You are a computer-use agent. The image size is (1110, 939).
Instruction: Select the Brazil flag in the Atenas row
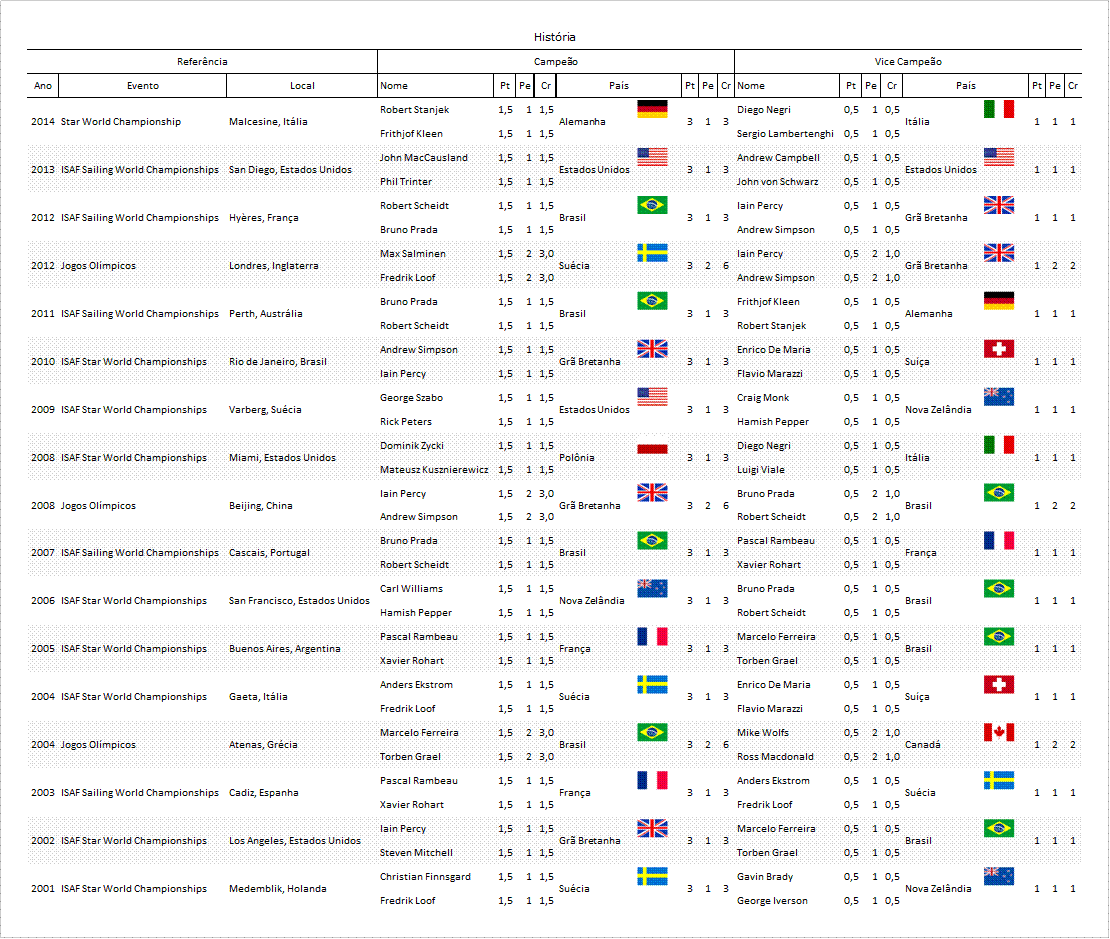click(x=652, y=732)
